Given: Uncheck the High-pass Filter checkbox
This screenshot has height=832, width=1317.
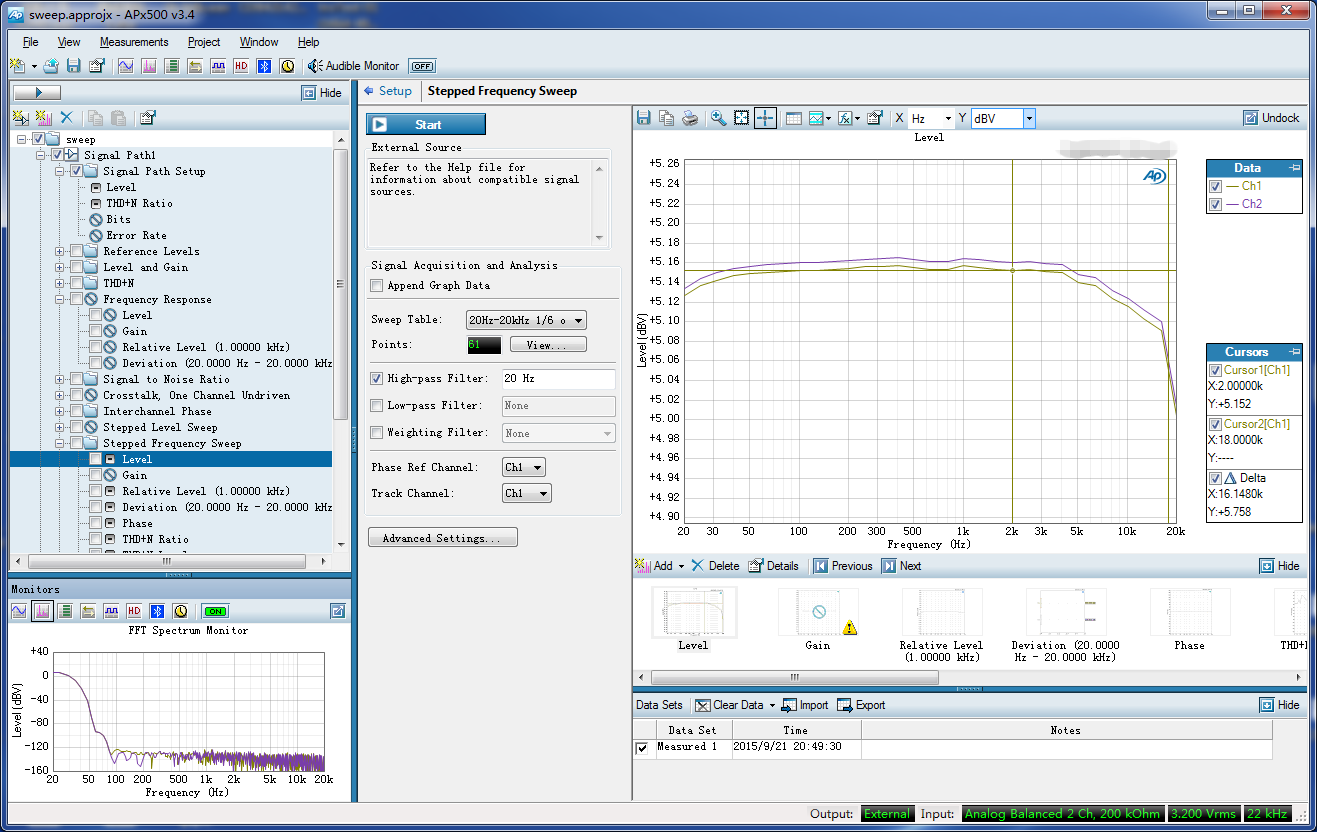Looking at the screenshot, I should click(x=377, y=379).
